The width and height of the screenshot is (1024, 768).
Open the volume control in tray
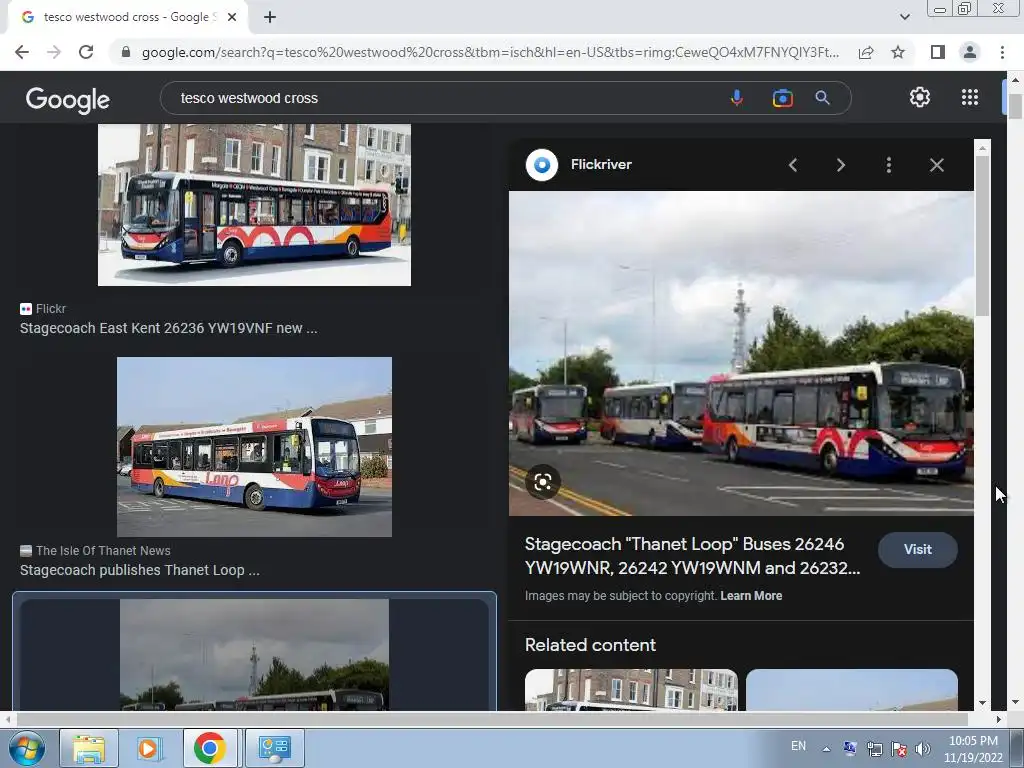(x=923, y=749)
